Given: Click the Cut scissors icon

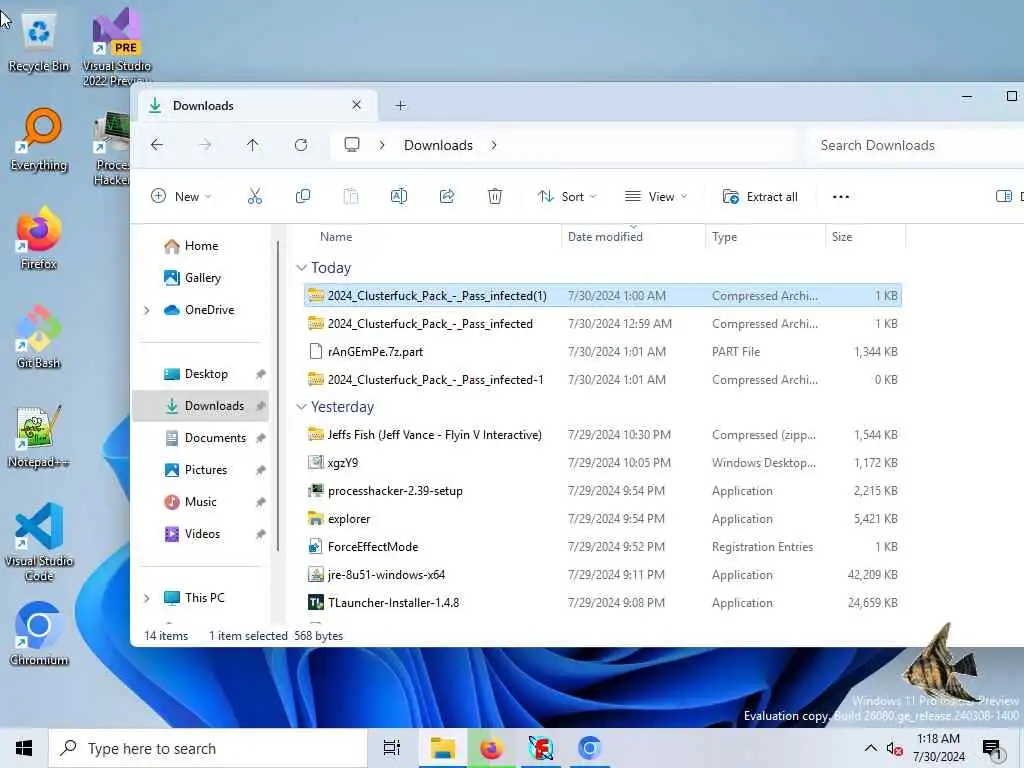Looking at the screenshot, I should point(255,197).
